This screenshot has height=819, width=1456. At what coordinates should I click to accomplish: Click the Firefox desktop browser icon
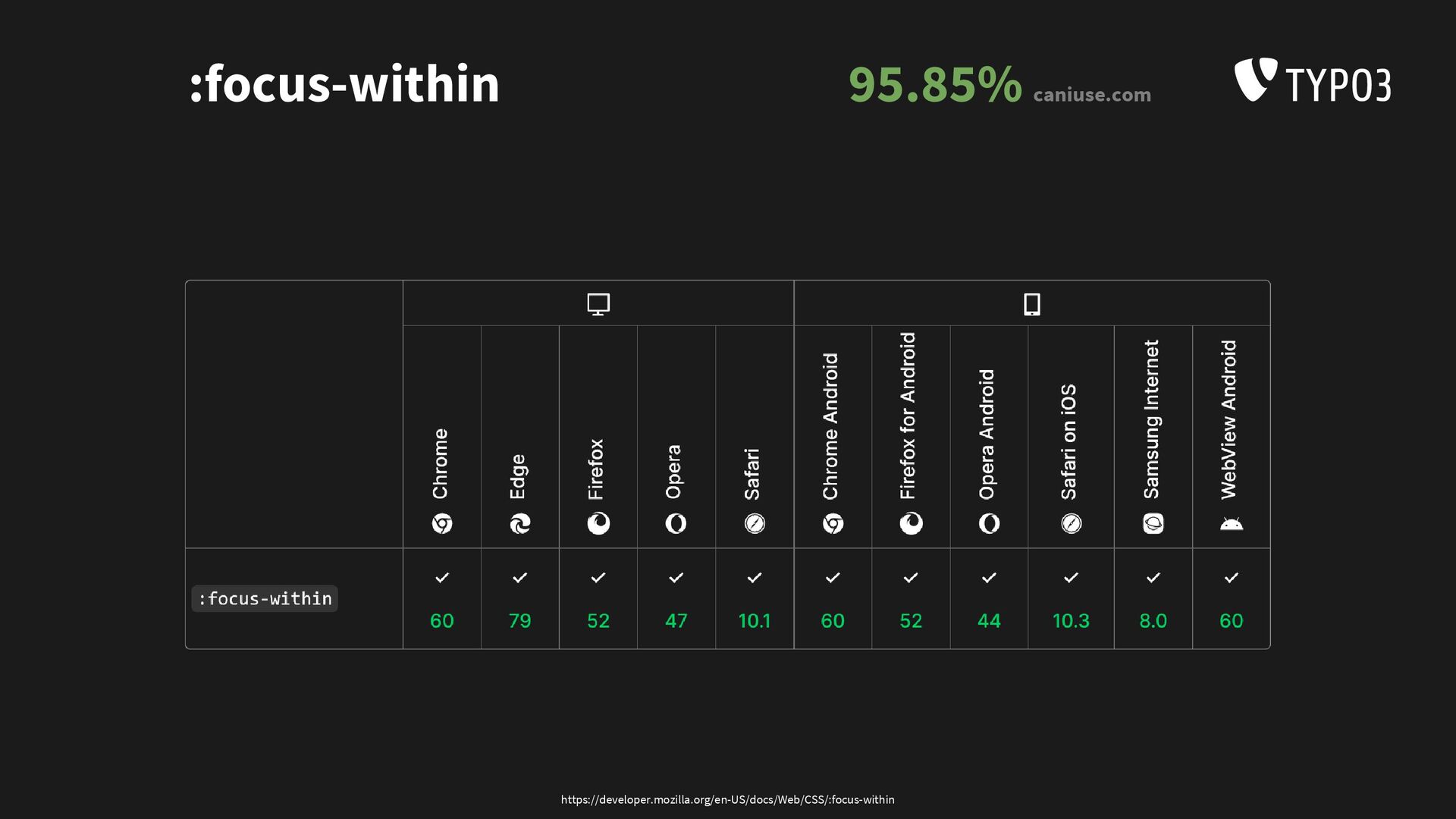coord(598,523)
